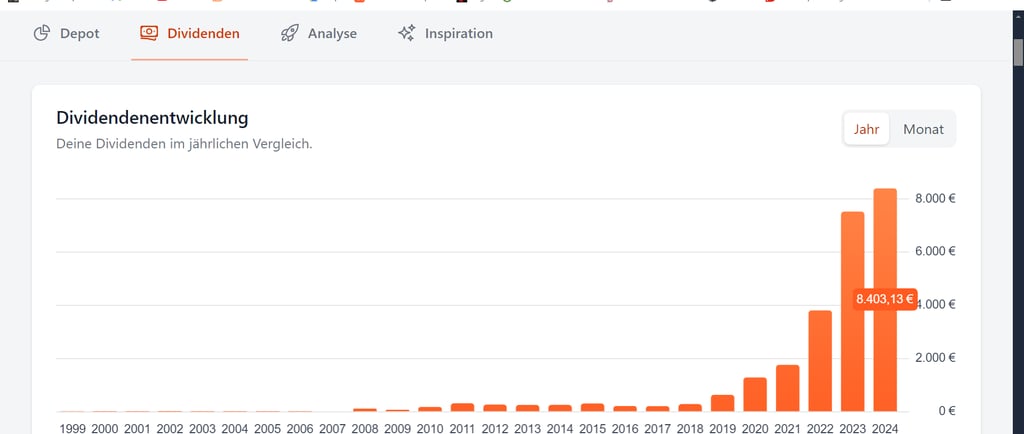Switch the chart to Jahr view
This screenshot has height=434, width=1024.
pyautogui.click(x=866, y=129)
